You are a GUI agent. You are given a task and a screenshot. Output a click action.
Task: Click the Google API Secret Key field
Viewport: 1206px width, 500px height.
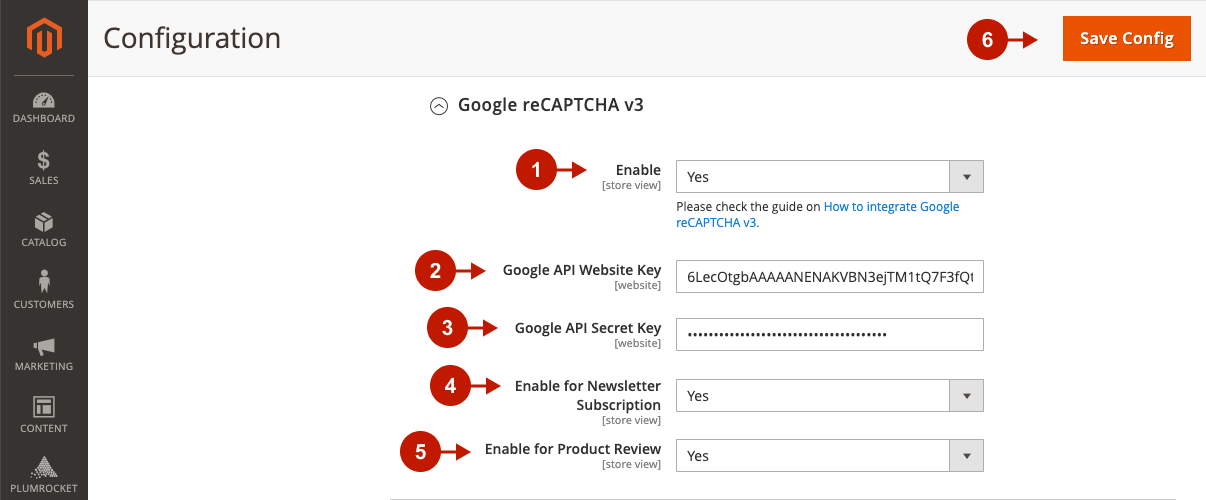tap(830, 334)
